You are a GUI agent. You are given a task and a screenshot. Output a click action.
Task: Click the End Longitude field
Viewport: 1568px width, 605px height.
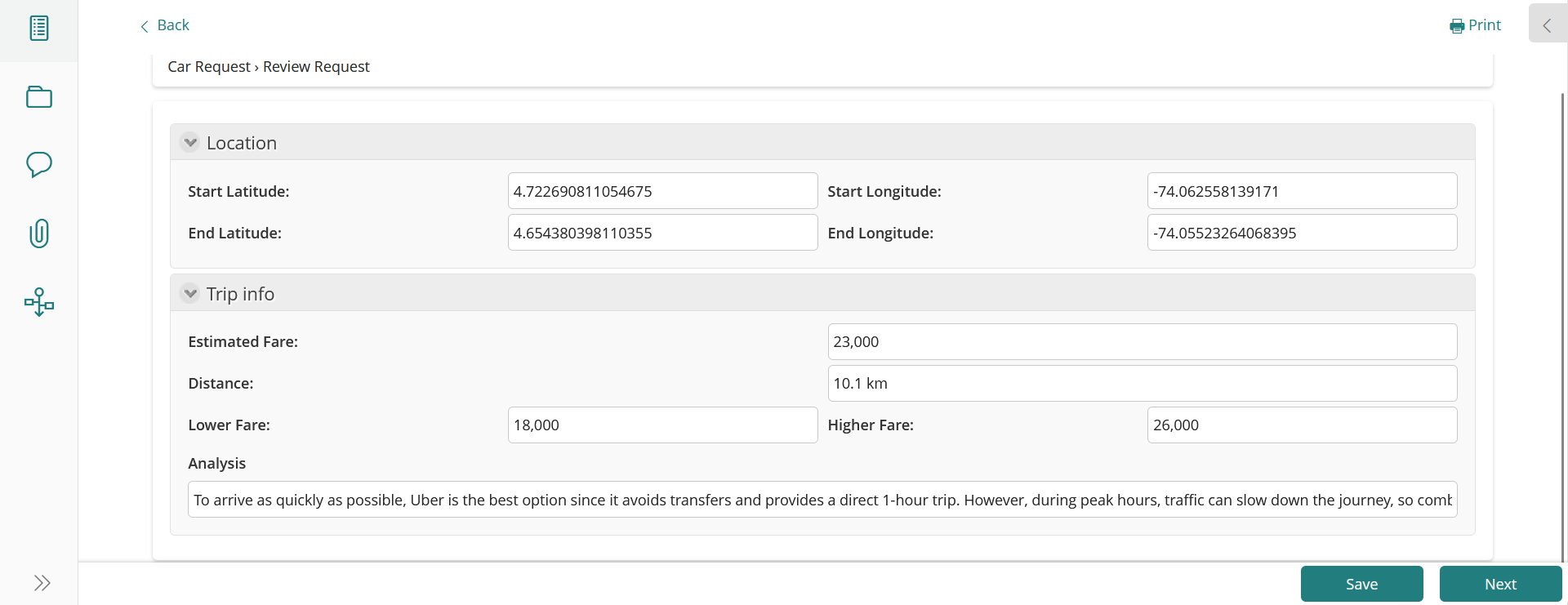click(x=1302, y=233)
